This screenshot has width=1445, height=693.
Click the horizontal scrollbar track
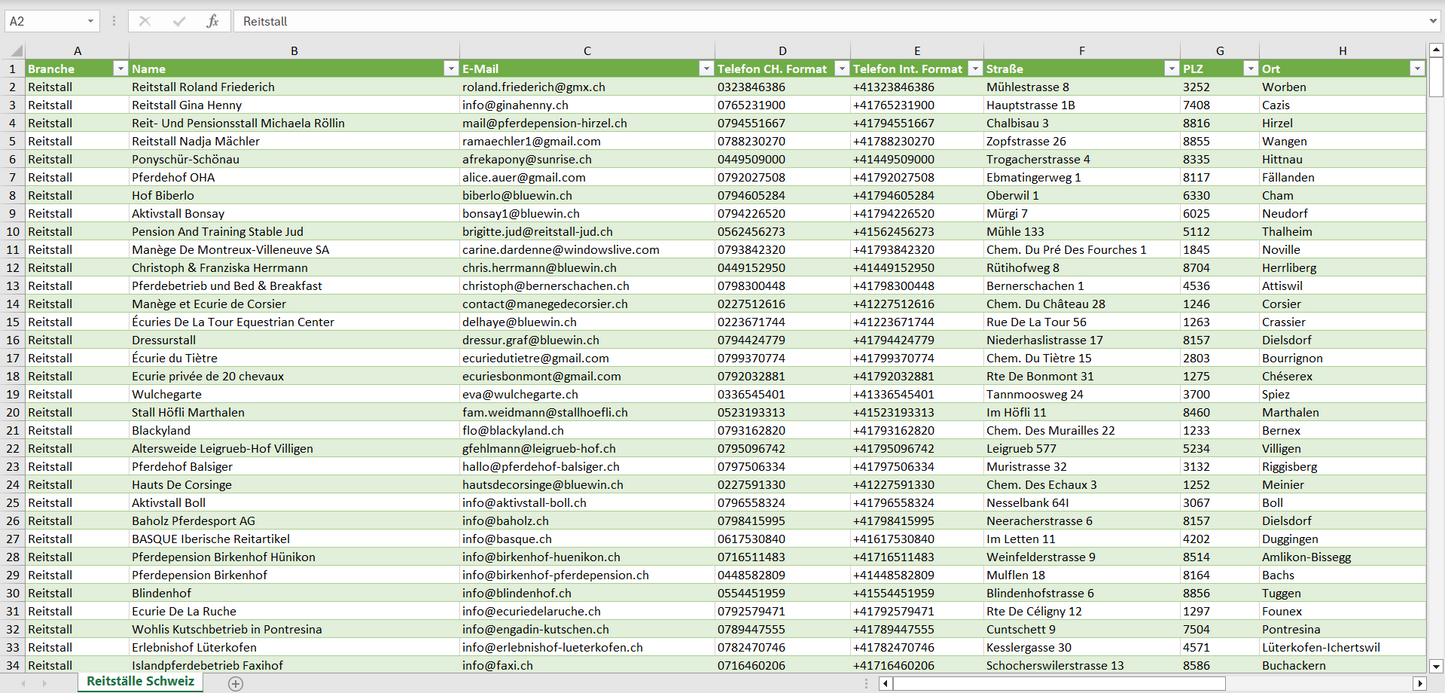1318,683
